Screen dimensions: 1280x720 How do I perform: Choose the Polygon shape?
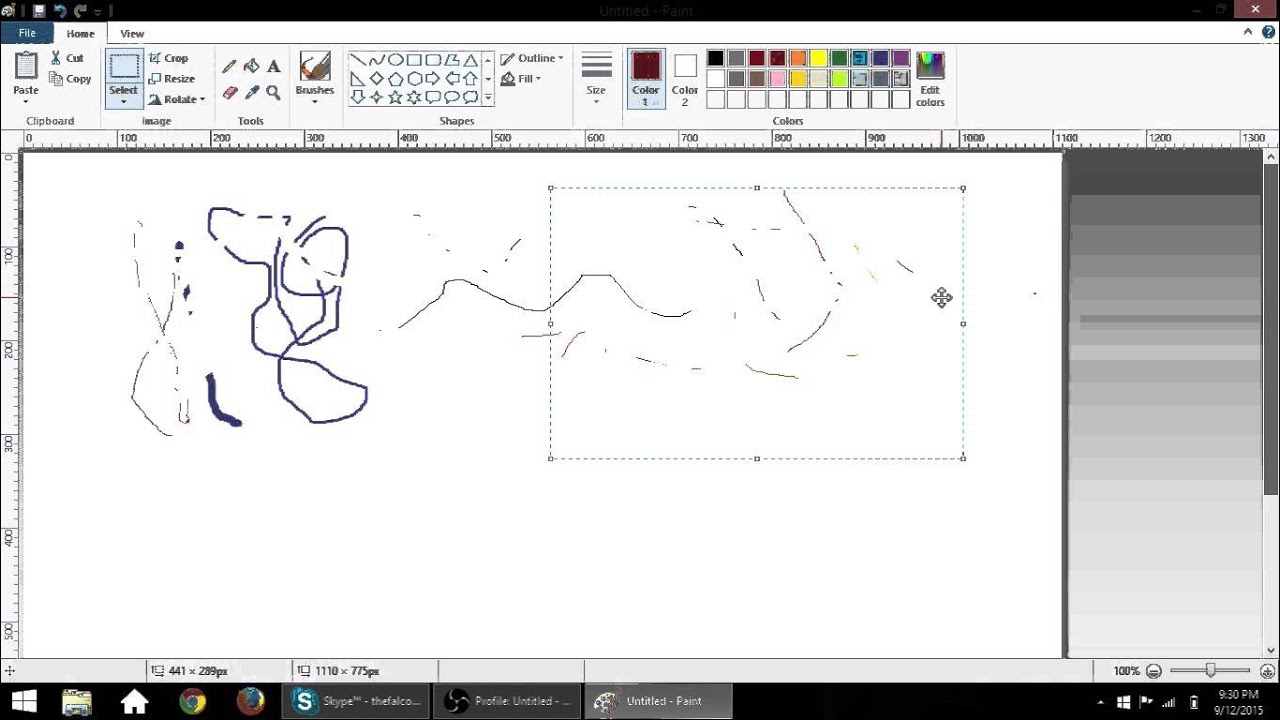tap(452, 60)
